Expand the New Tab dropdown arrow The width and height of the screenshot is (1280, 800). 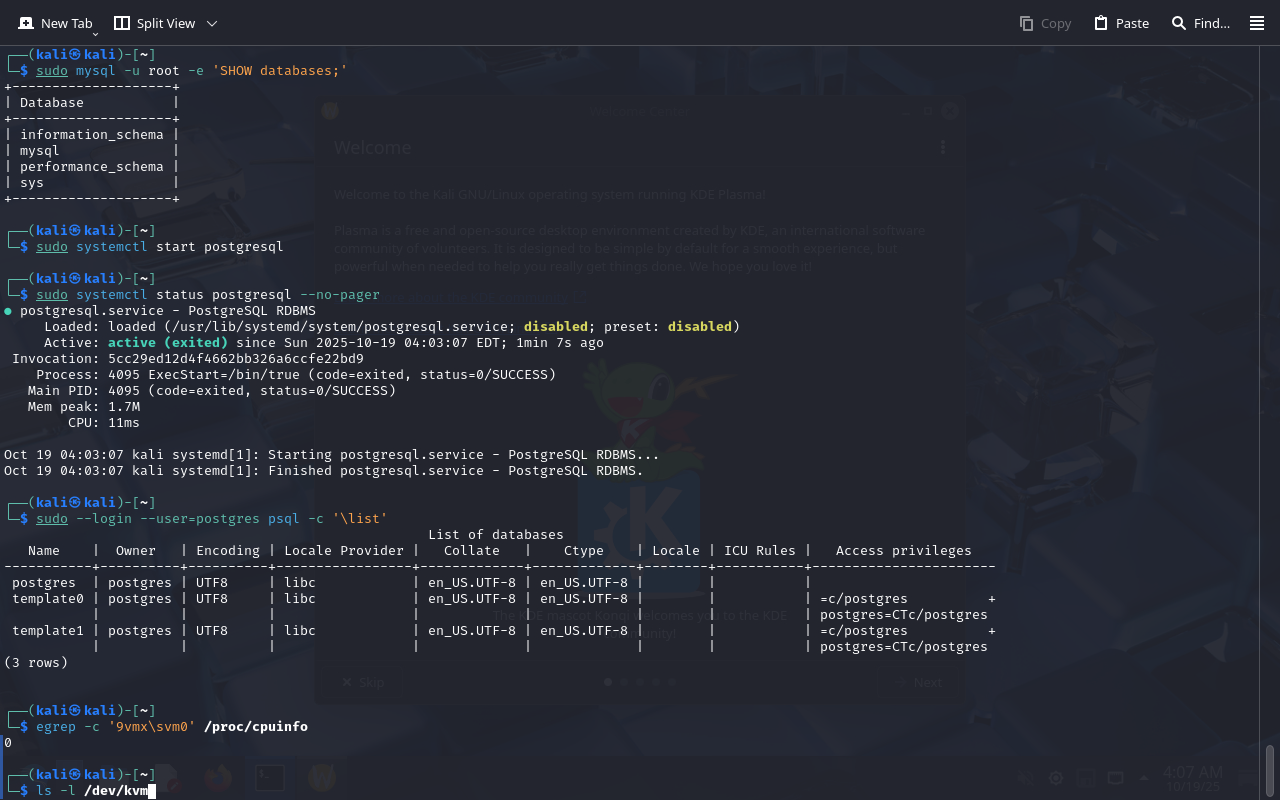pos(95,34)
